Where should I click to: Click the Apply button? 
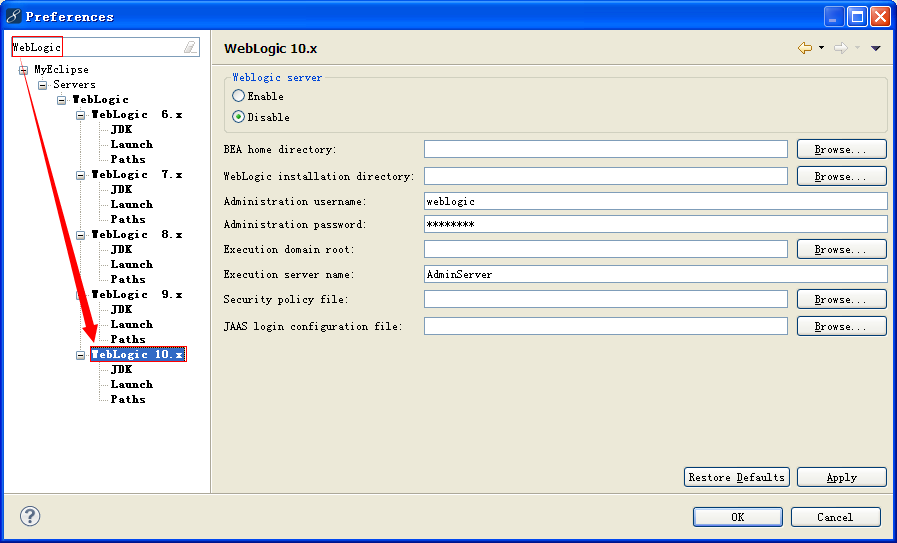842,477
